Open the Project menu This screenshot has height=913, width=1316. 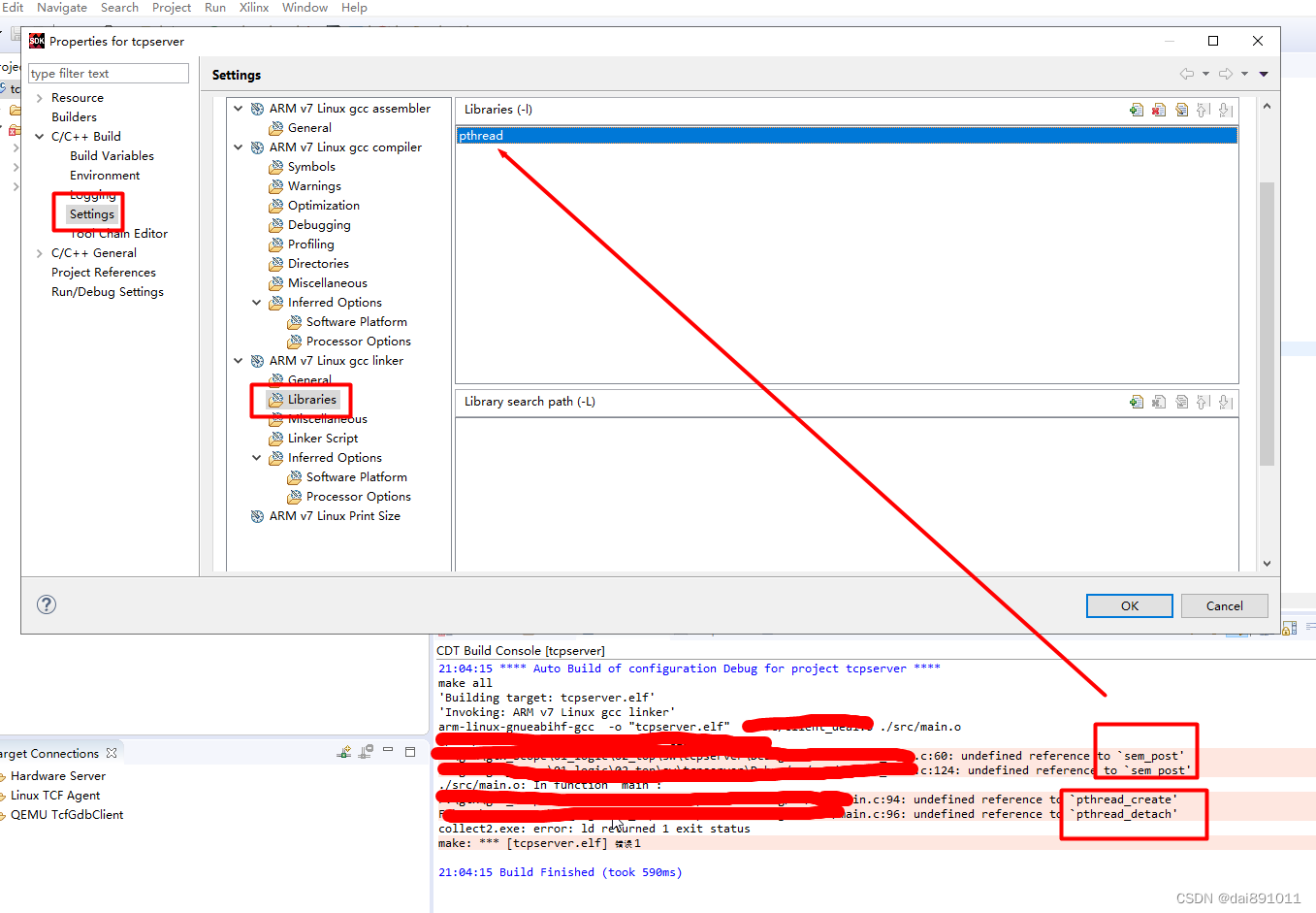pyautogui.click(x=172, y=8)
